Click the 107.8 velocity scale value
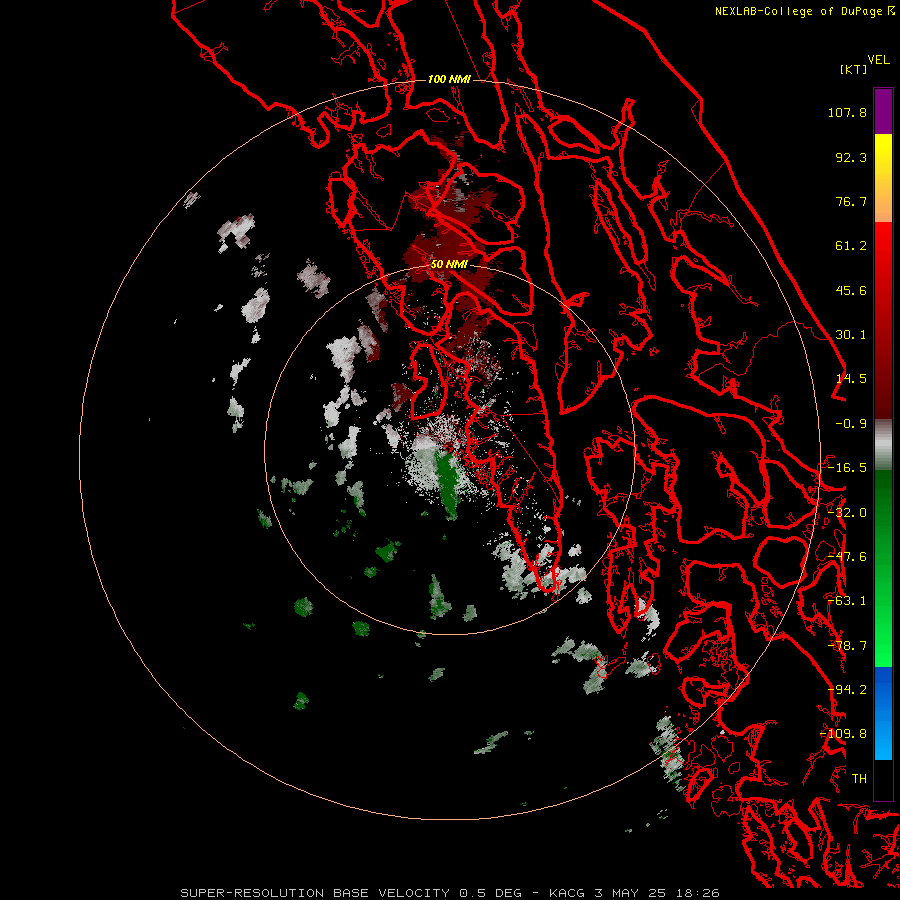The width and height of the screenshot is (900, 900). tap(847, 112)
